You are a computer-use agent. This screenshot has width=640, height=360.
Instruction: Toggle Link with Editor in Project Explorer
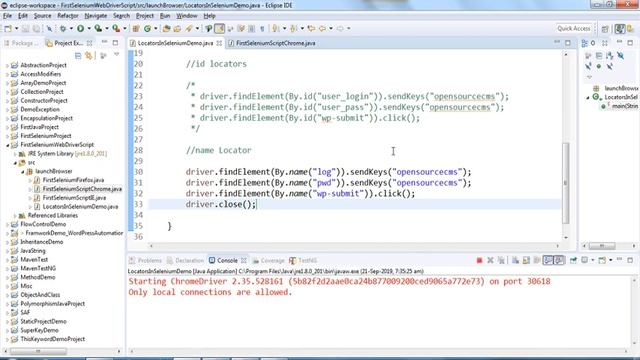coord(89,56)
